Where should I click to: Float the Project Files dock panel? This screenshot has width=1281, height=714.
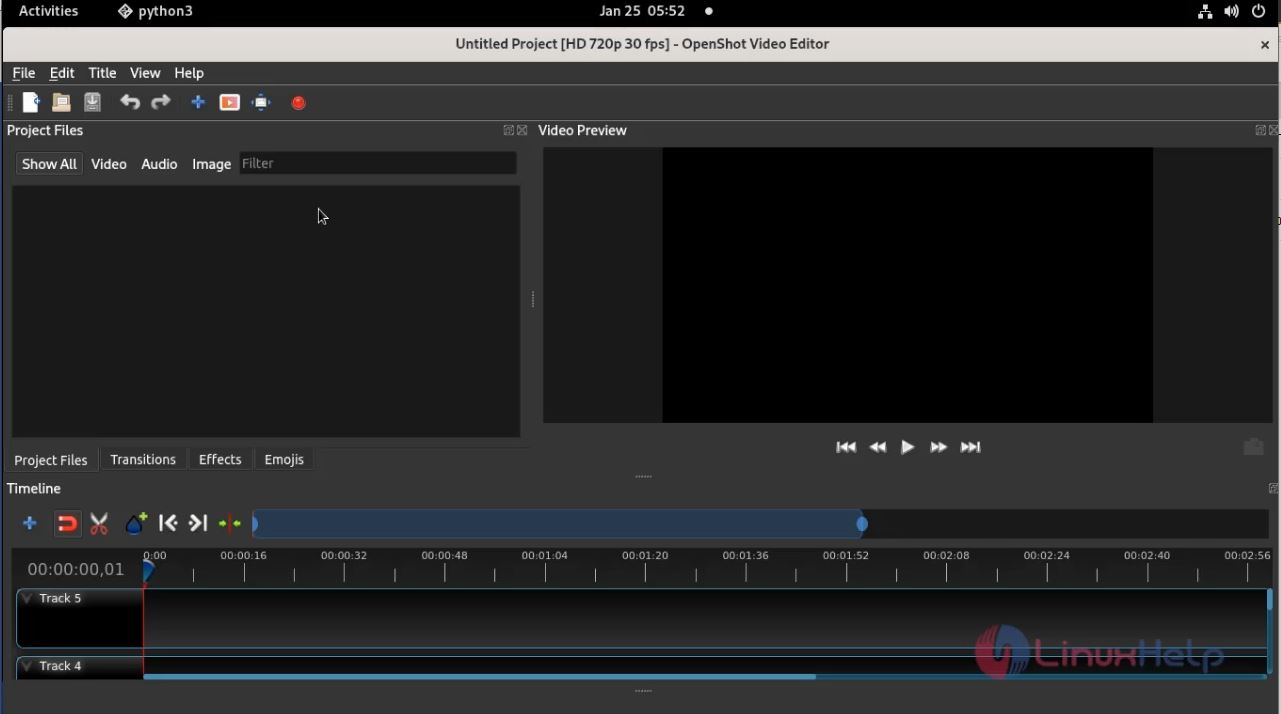click(508, 130)
